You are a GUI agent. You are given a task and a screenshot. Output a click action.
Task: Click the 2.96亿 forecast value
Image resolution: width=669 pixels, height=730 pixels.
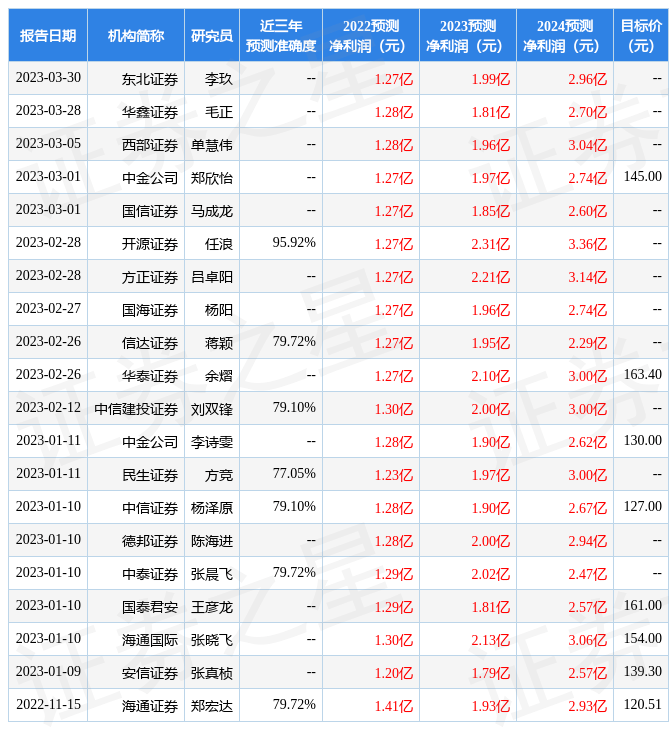[588, 79]
